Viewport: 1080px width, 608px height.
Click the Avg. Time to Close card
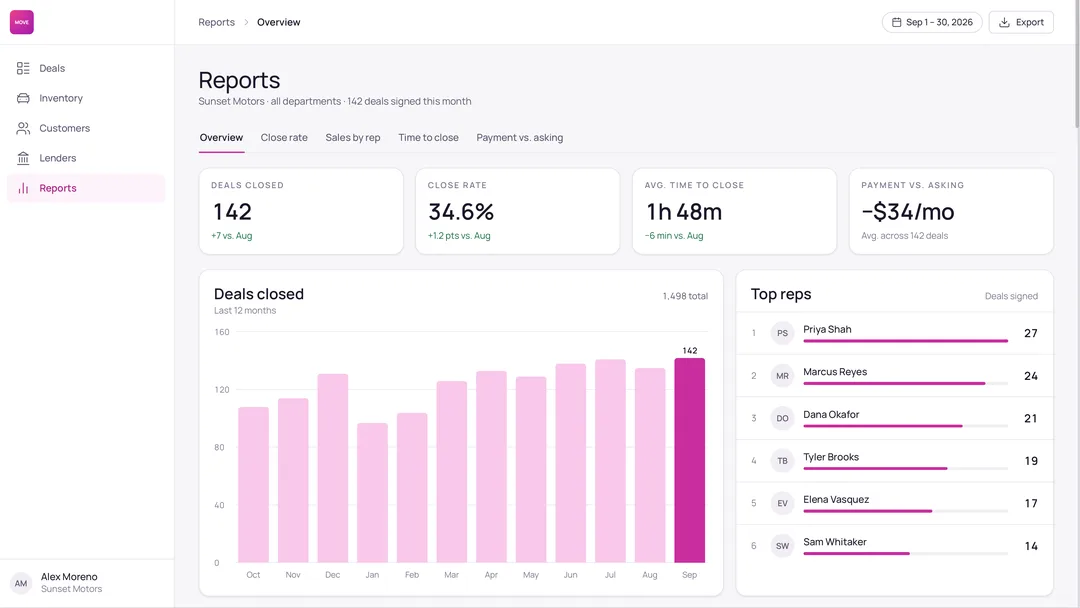[x=734, y=211]
